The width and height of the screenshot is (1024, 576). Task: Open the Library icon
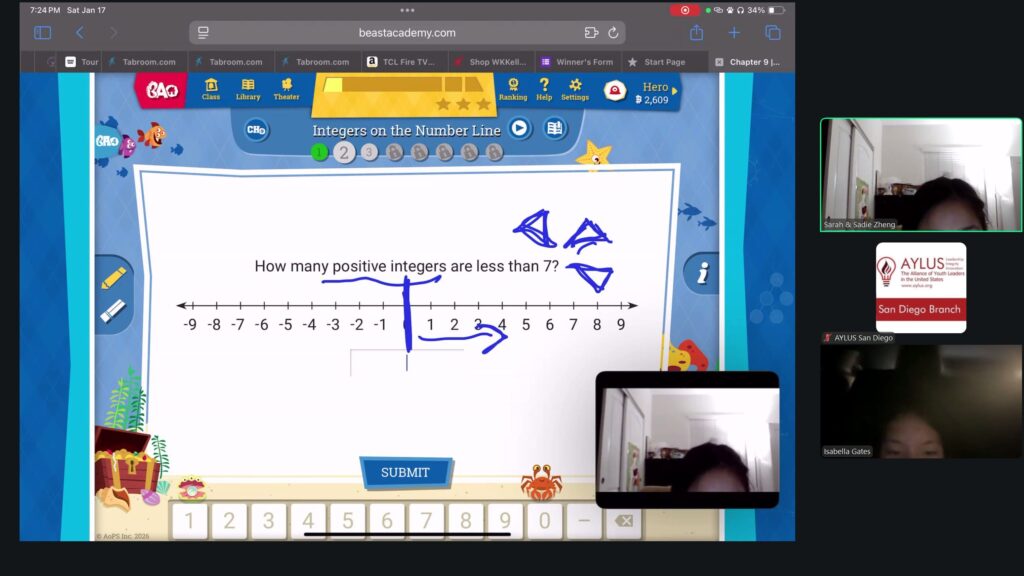point(248,89)
